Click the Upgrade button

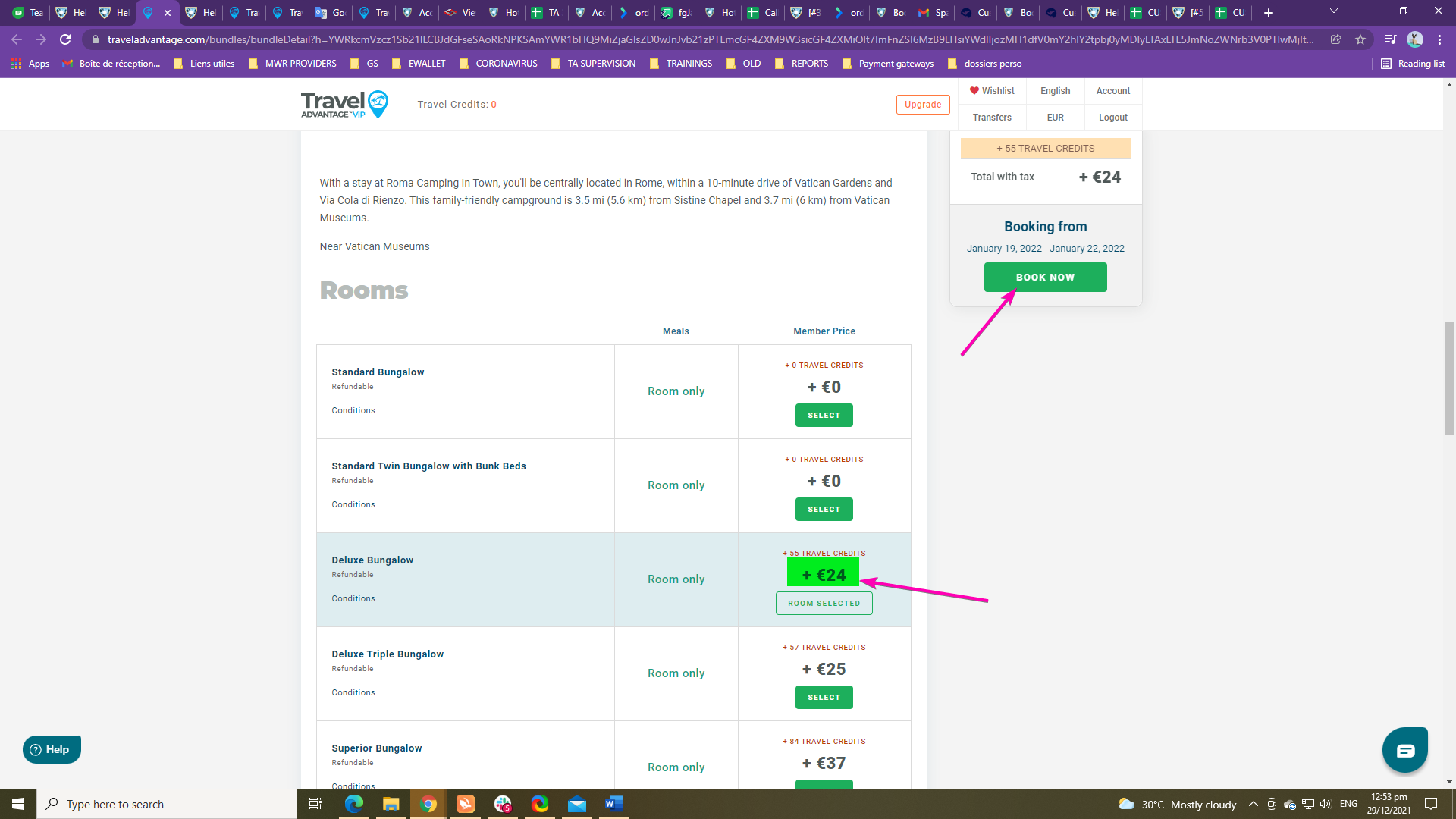click(922, 105)
